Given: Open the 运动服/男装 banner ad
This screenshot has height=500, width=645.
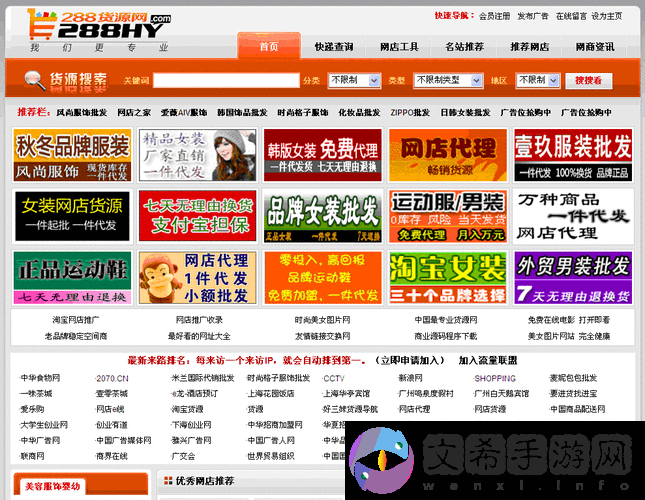Looking at the screenshot, I should (x=448, y=216).
